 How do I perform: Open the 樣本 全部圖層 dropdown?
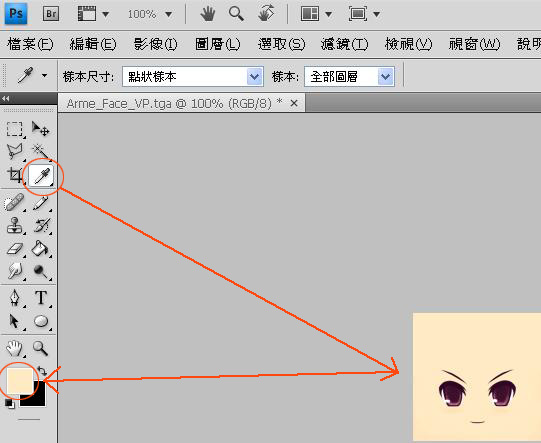tap(349, 76)
